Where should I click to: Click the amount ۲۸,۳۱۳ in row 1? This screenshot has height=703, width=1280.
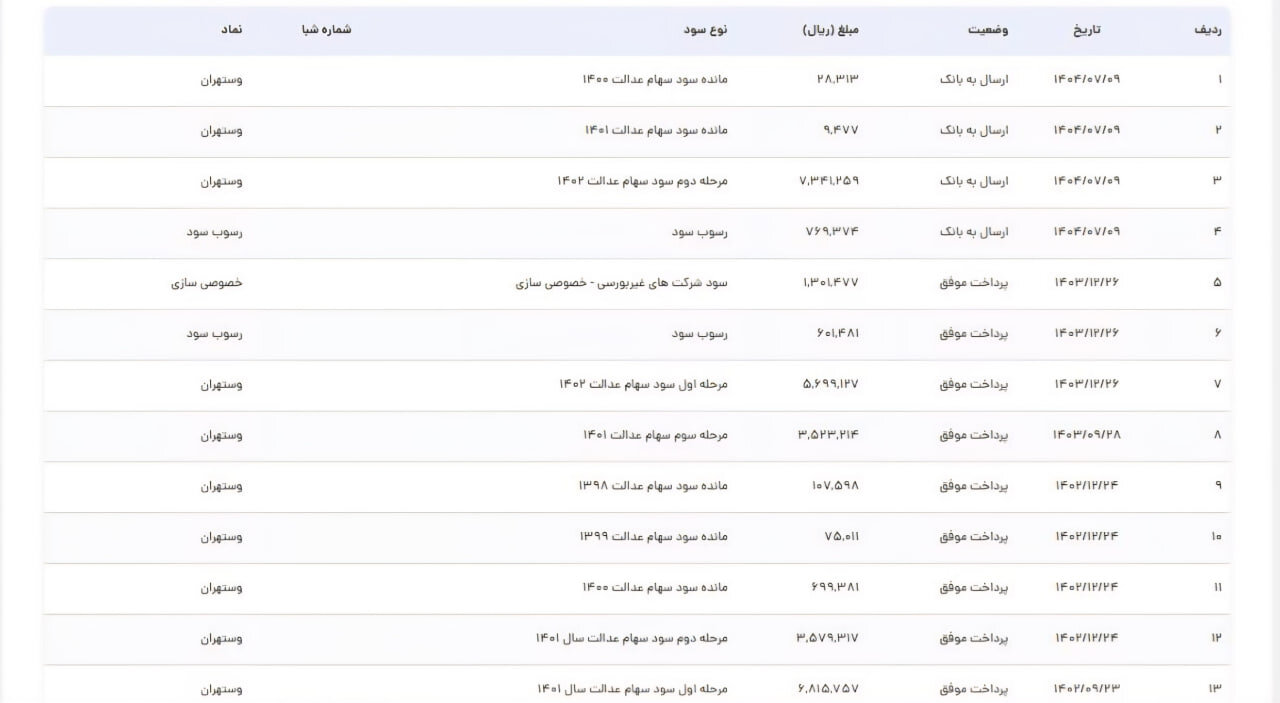point(838,79)
